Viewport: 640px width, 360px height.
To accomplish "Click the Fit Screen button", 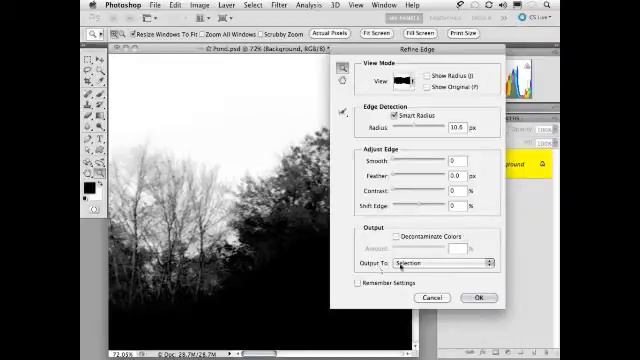I will [x=376, y=33].
